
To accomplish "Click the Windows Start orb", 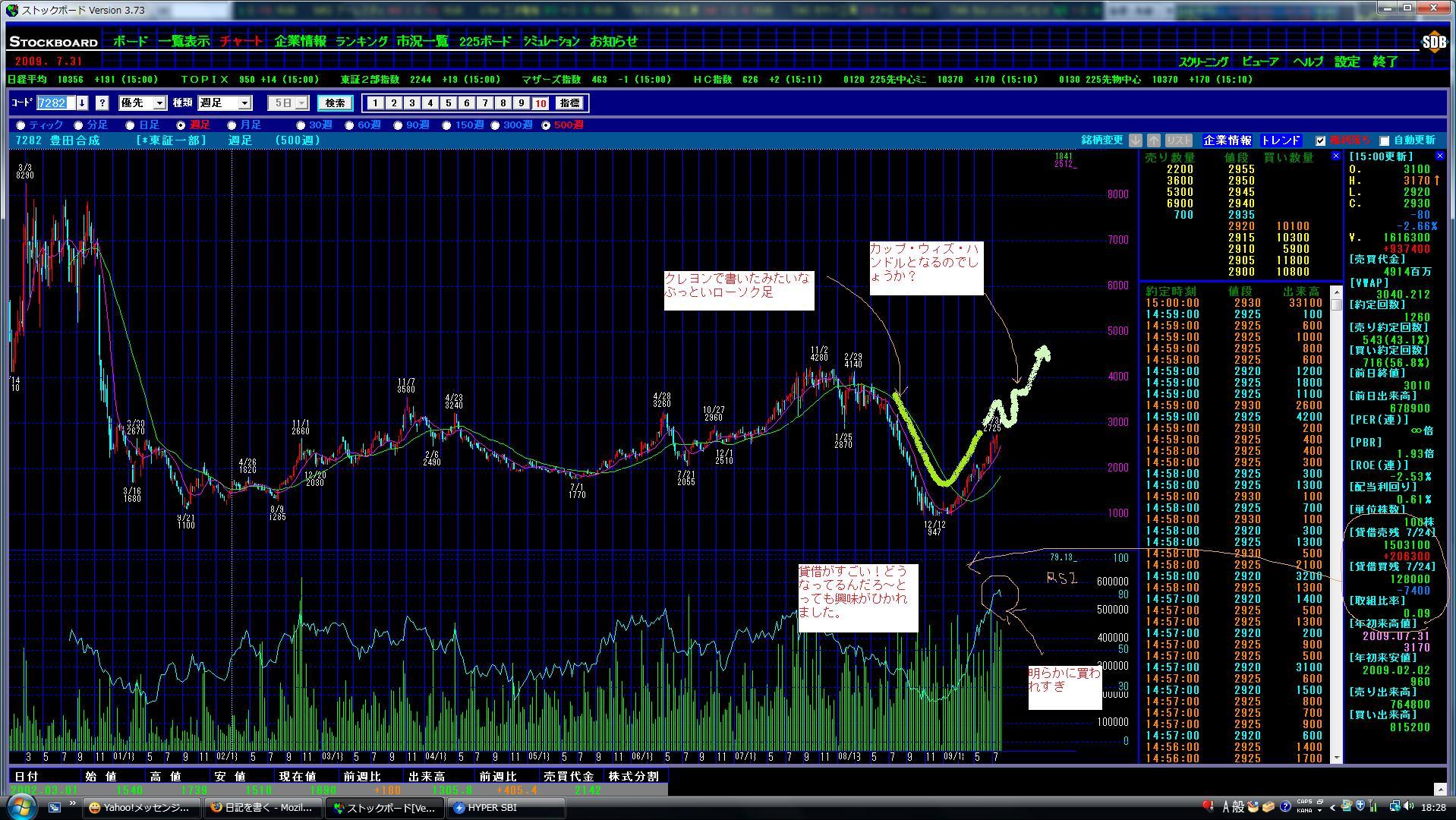I will click(20, 806).
